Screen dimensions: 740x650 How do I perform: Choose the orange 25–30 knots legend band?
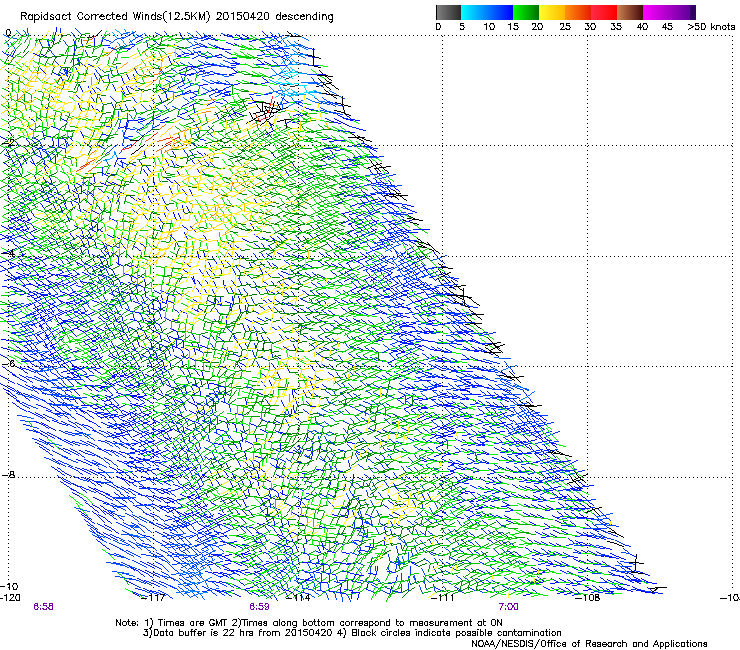578,12
